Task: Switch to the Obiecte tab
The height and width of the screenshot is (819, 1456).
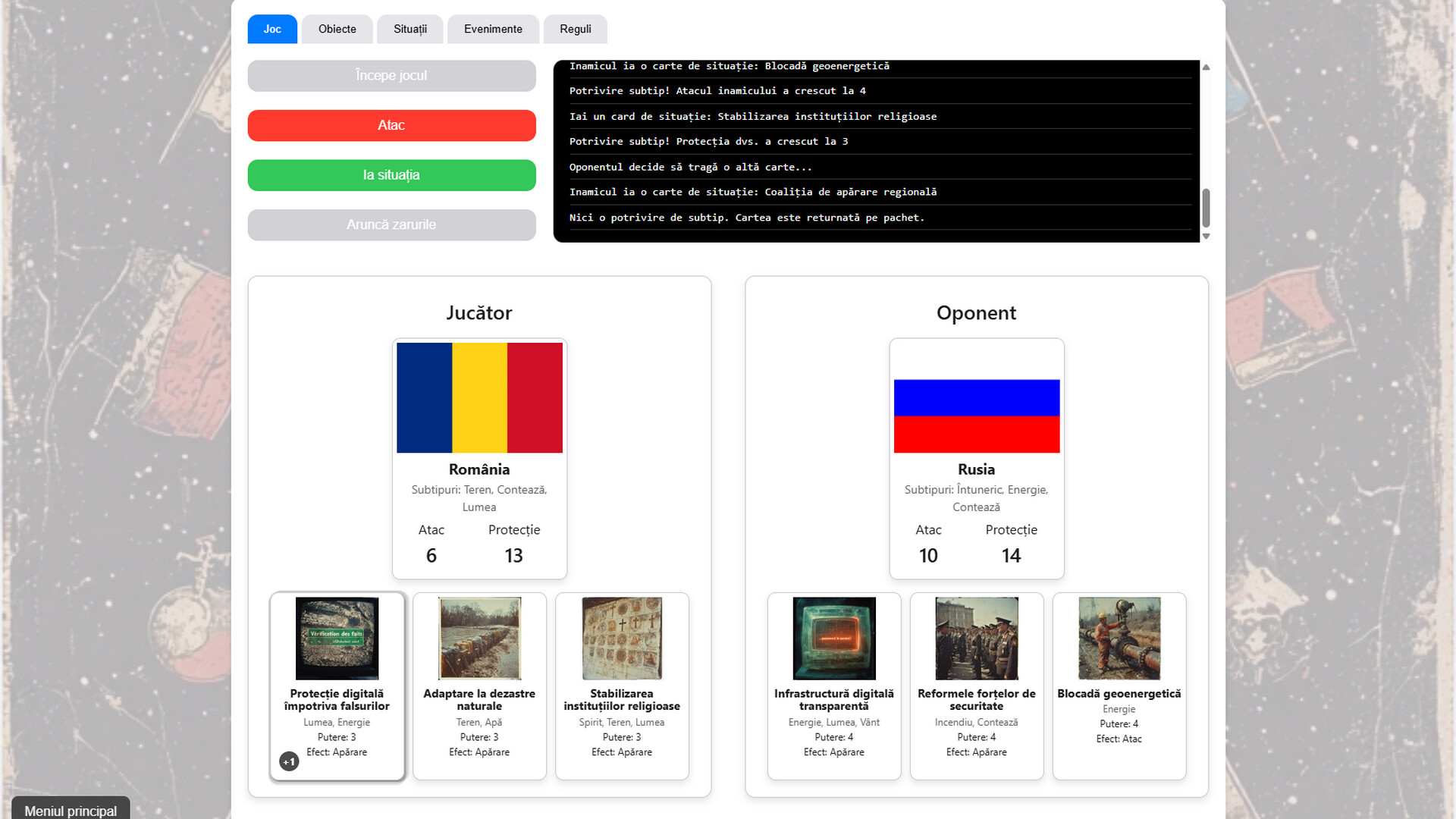Action: click(x=337, y=29)
